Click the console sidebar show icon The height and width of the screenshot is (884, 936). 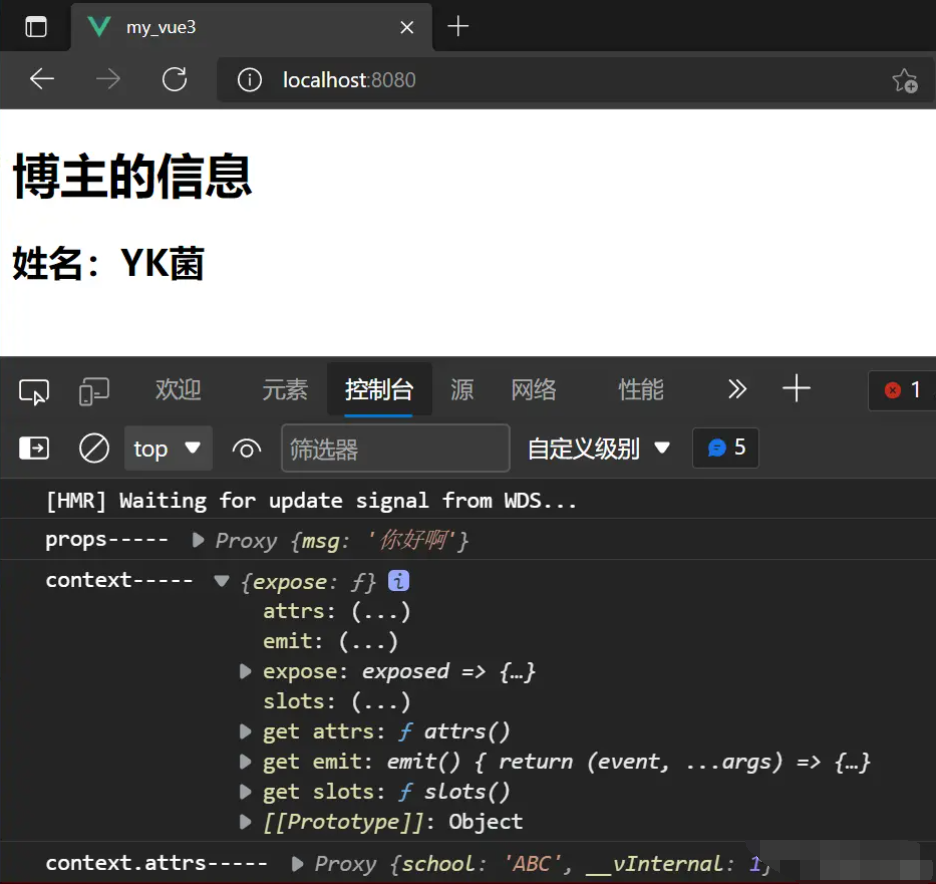(x=33, y=448)
